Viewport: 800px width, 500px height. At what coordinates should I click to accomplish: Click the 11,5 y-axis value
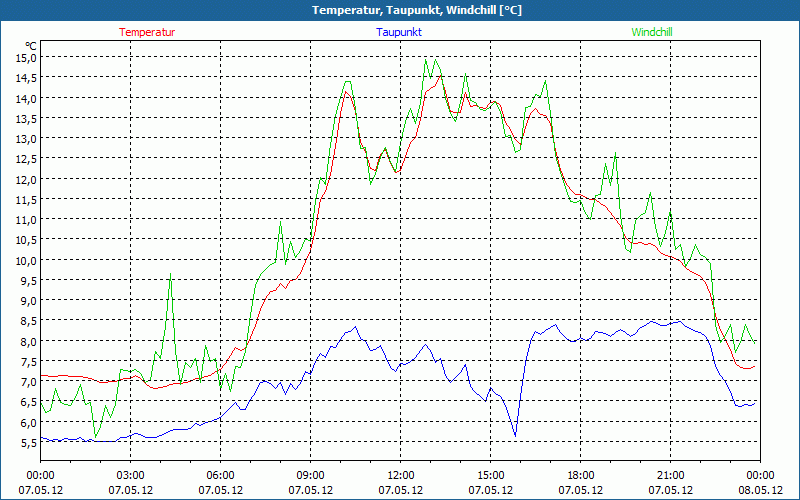27,200
